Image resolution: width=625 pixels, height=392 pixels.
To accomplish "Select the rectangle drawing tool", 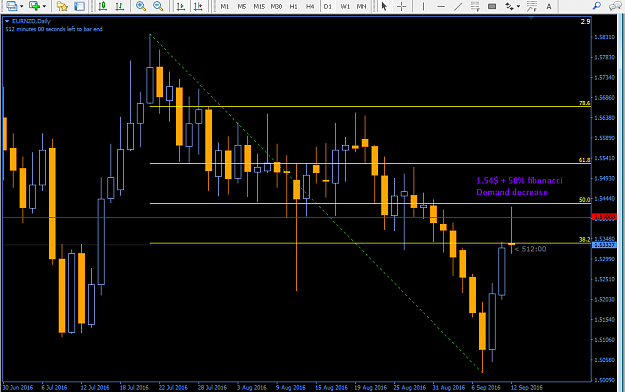I will pos(492,6).
